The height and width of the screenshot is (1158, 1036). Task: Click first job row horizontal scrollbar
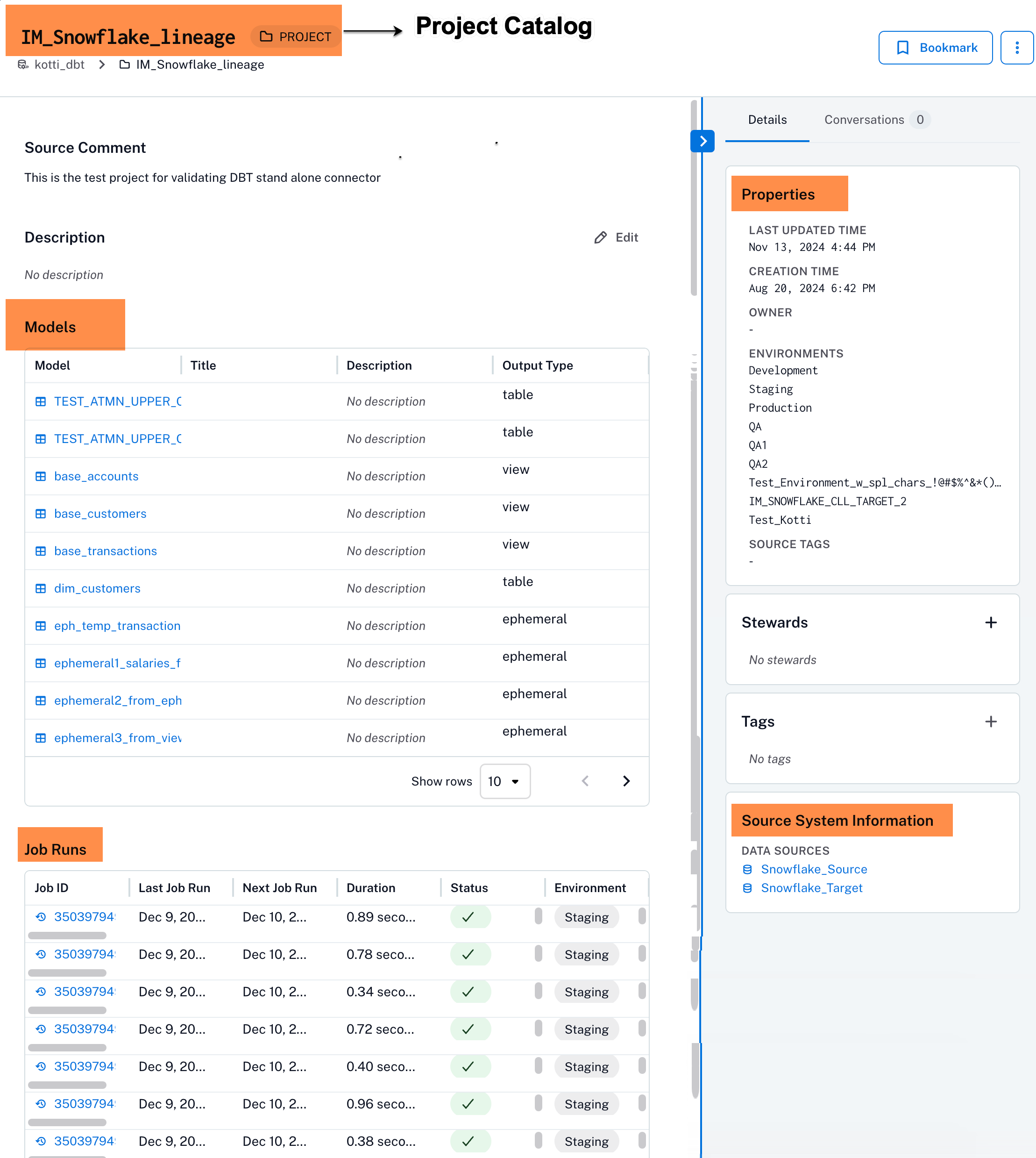pyautogui.click(x=67, y=935)
